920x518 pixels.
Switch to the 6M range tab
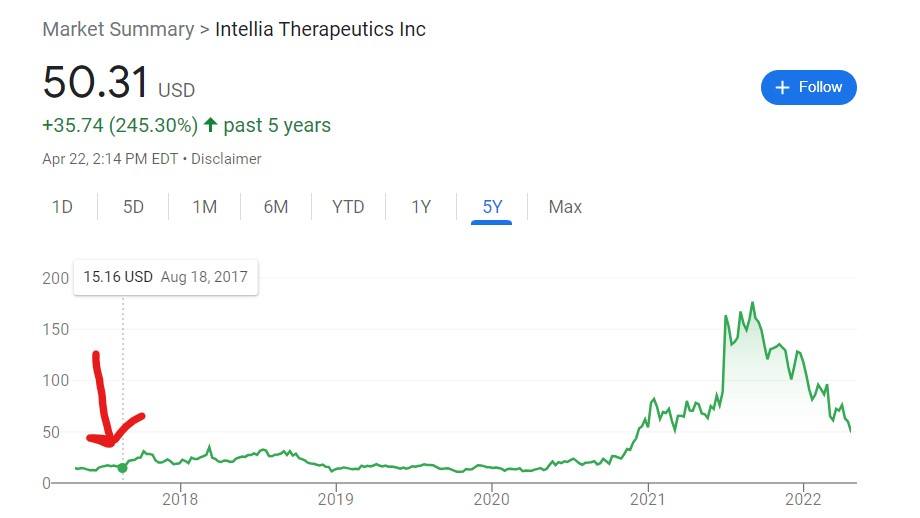coord(276,207)
